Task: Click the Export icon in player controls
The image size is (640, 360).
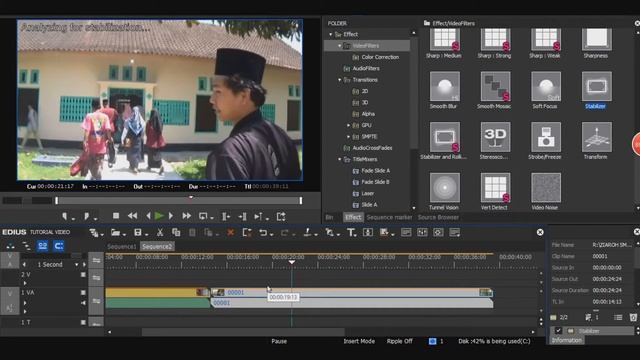Action: (281, 216)
